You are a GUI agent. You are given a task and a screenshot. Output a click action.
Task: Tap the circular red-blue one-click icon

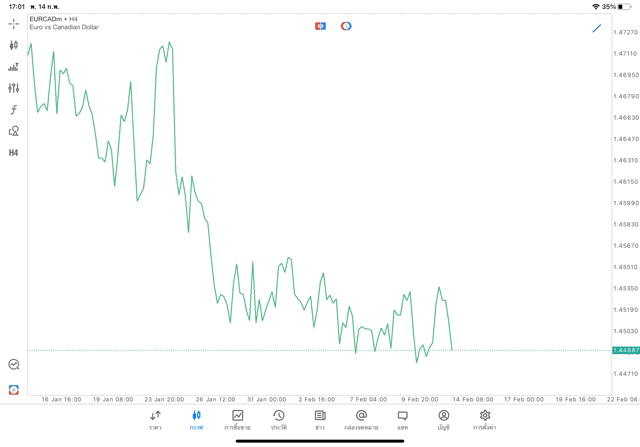(346, 26)
